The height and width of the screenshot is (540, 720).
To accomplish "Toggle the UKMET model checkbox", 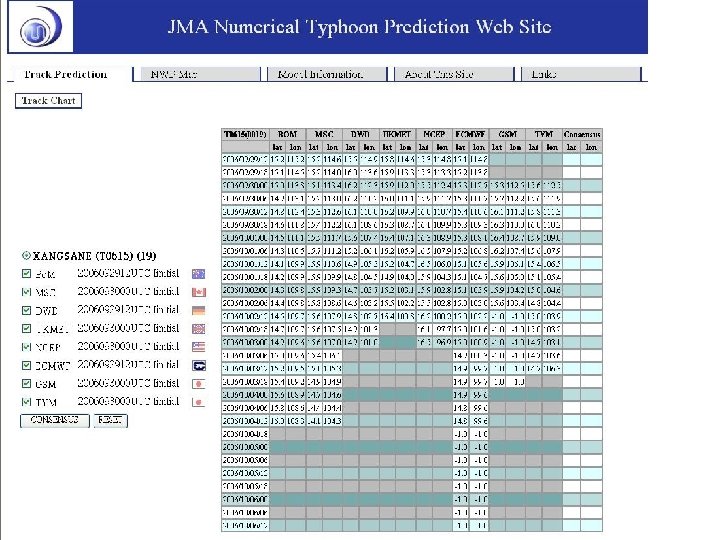I will tap(26, 329).
